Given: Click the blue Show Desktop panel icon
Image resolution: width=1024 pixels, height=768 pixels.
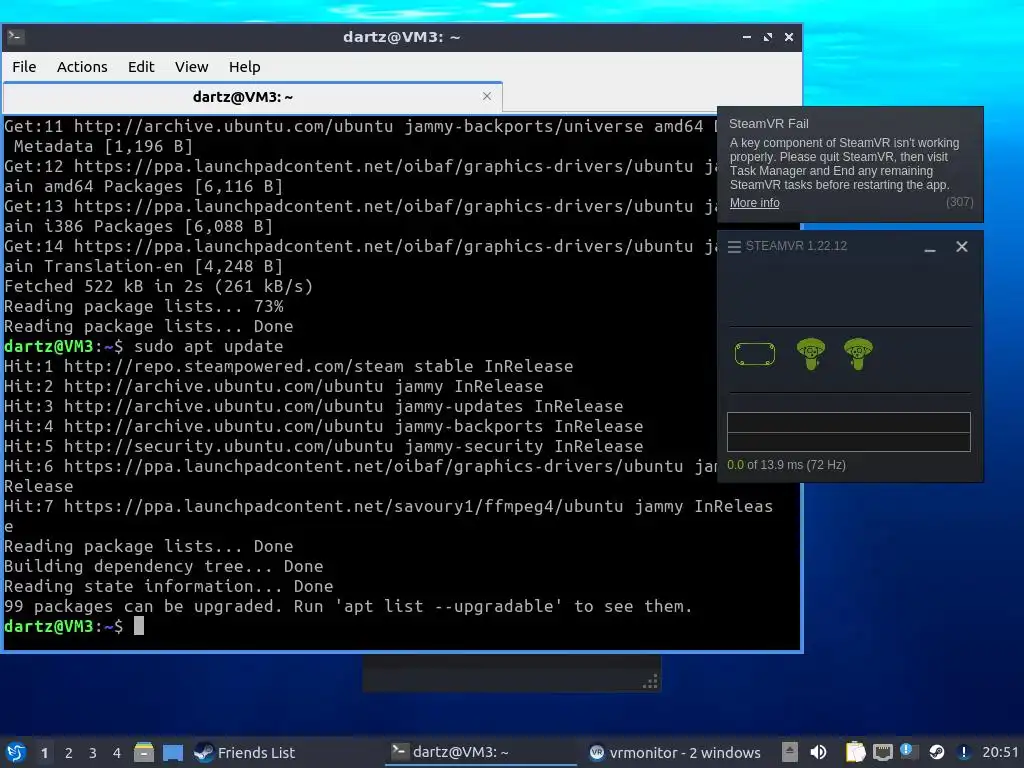Looking at the screenshot, I should click(173, 752).
